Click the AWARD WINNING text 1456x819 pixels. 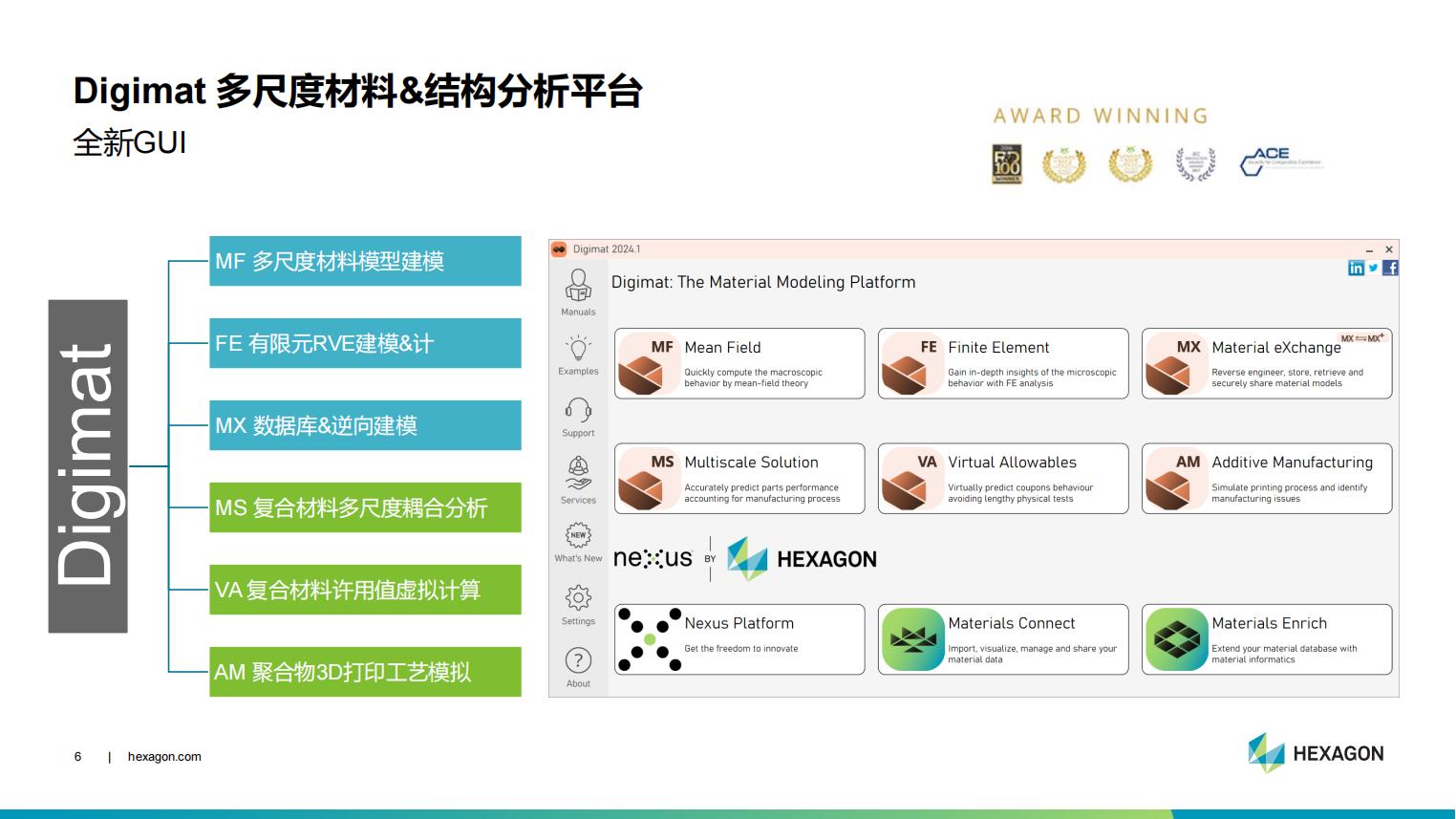pos(1101,116)
